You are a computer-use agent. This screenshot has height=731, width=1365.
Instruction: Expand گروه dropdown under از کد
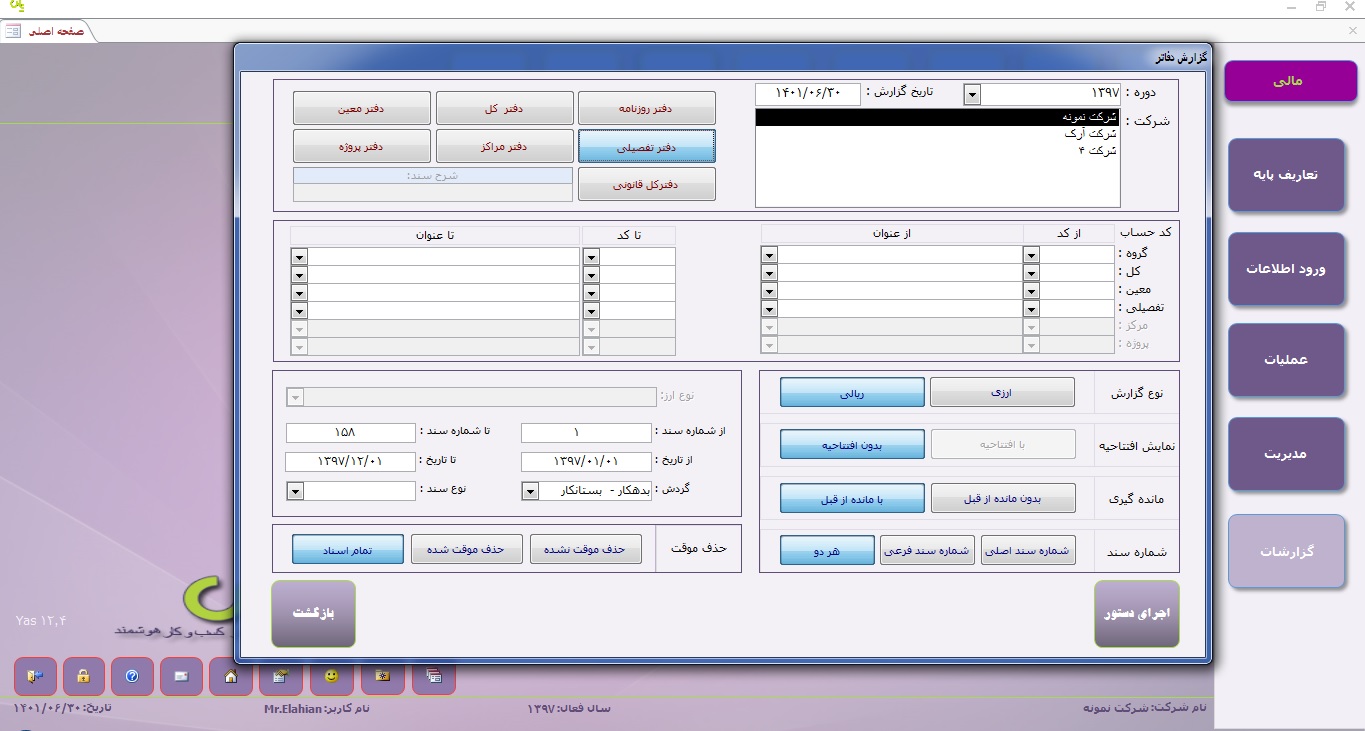(x=1032, y=255)
